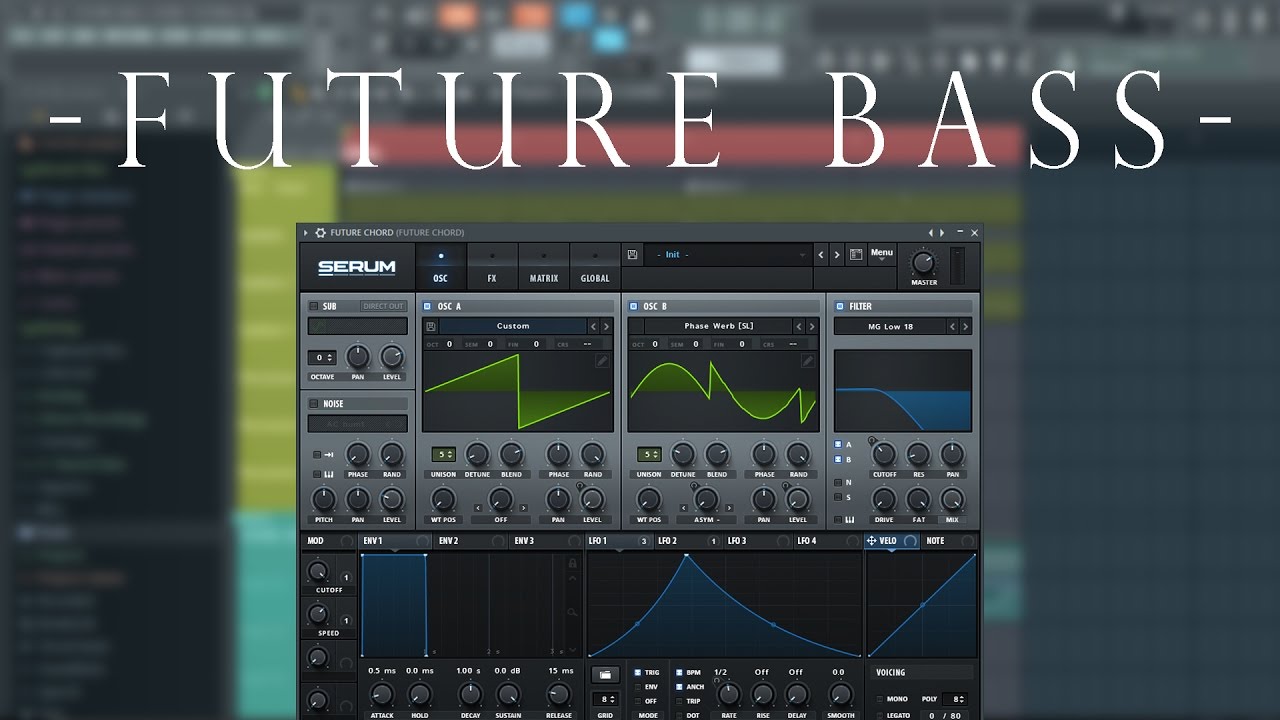Viewport: 1280px width, 720px height.
Task: Click the OSC B wavetable edit pencil
Action: (807, 361)
